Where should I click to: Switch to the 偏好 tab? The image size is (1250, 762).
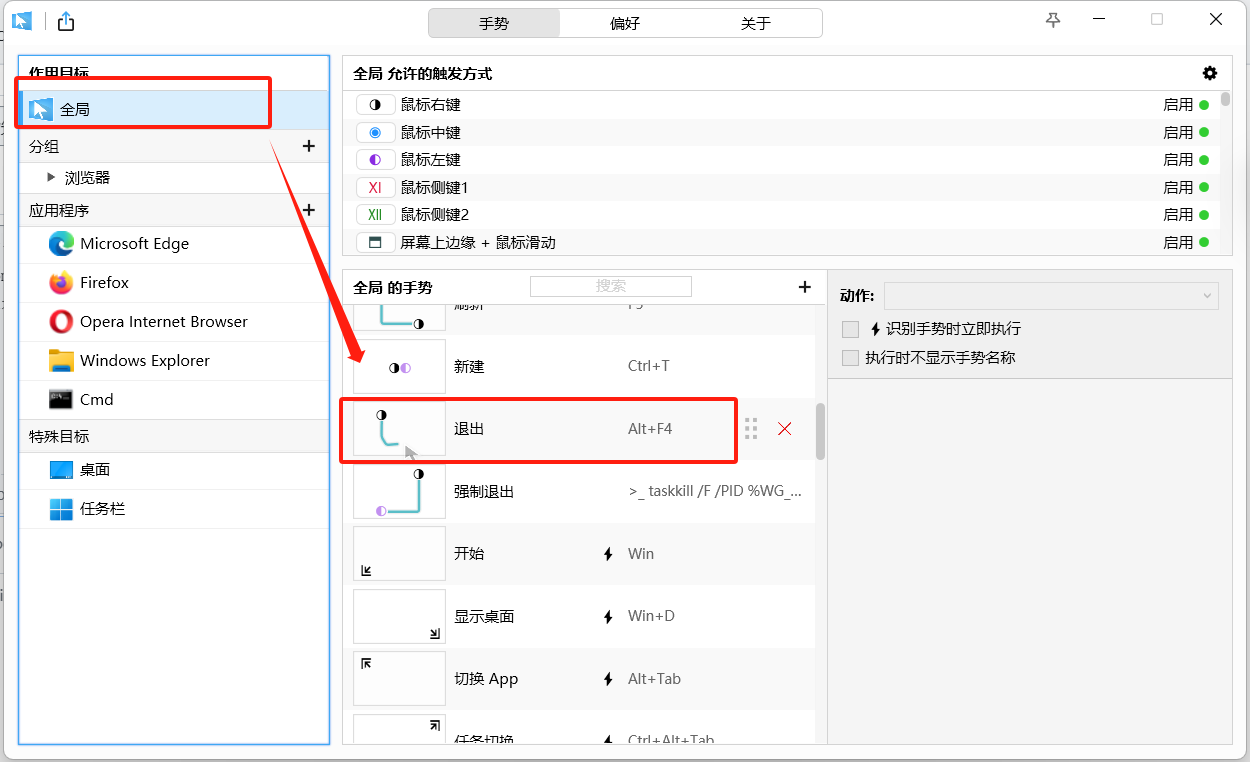tap(625, 22)
